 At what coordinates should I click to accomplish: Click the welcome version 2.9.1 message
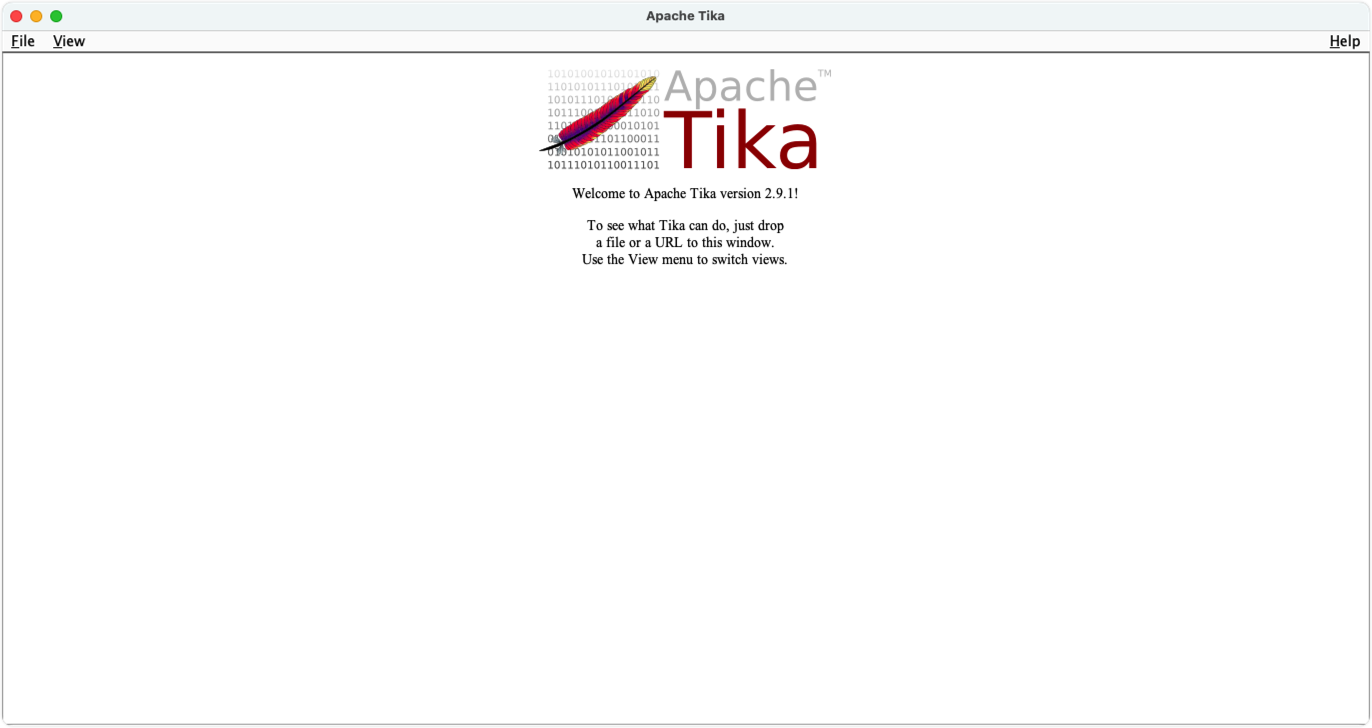coord(685,193)
